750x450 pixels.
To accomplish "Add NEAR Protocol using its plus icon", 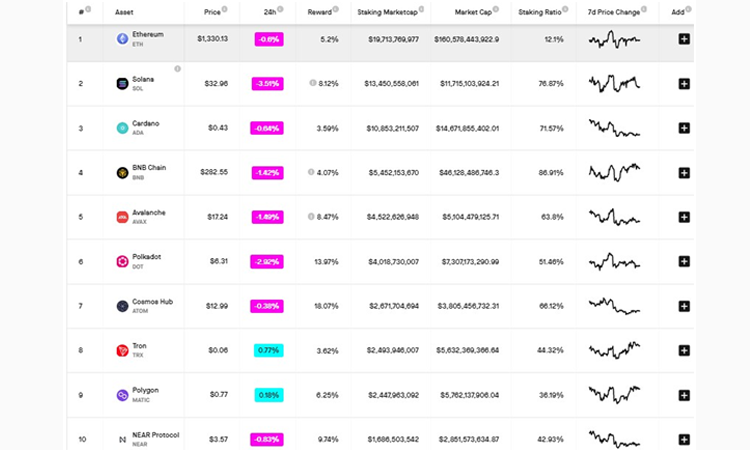I will click(x=684, y=439).
